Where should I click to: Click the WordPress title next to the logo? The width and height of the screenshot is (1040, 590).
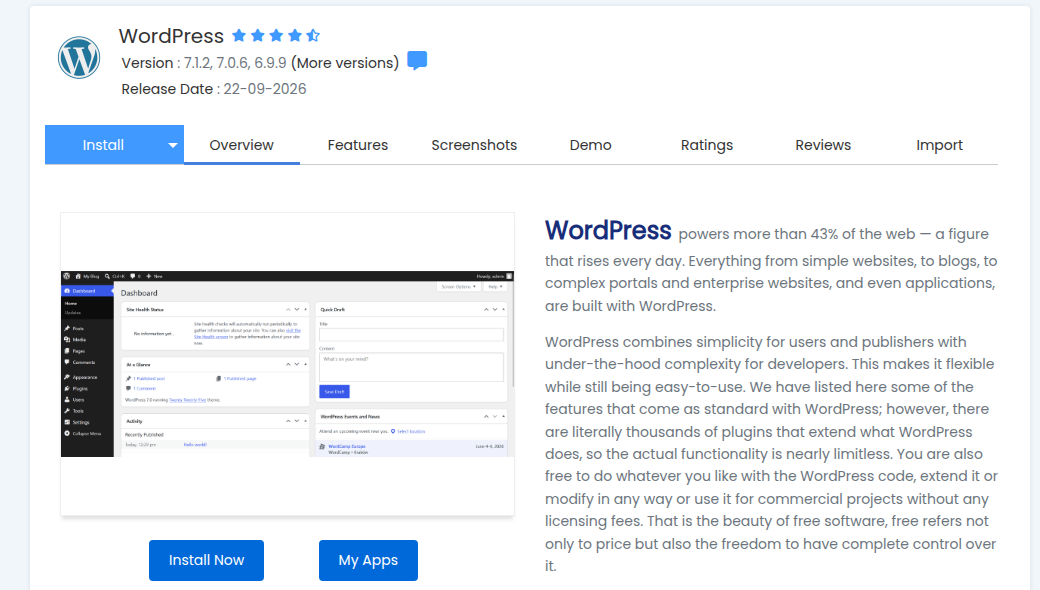pyautogui.click(x=171, y=36)
